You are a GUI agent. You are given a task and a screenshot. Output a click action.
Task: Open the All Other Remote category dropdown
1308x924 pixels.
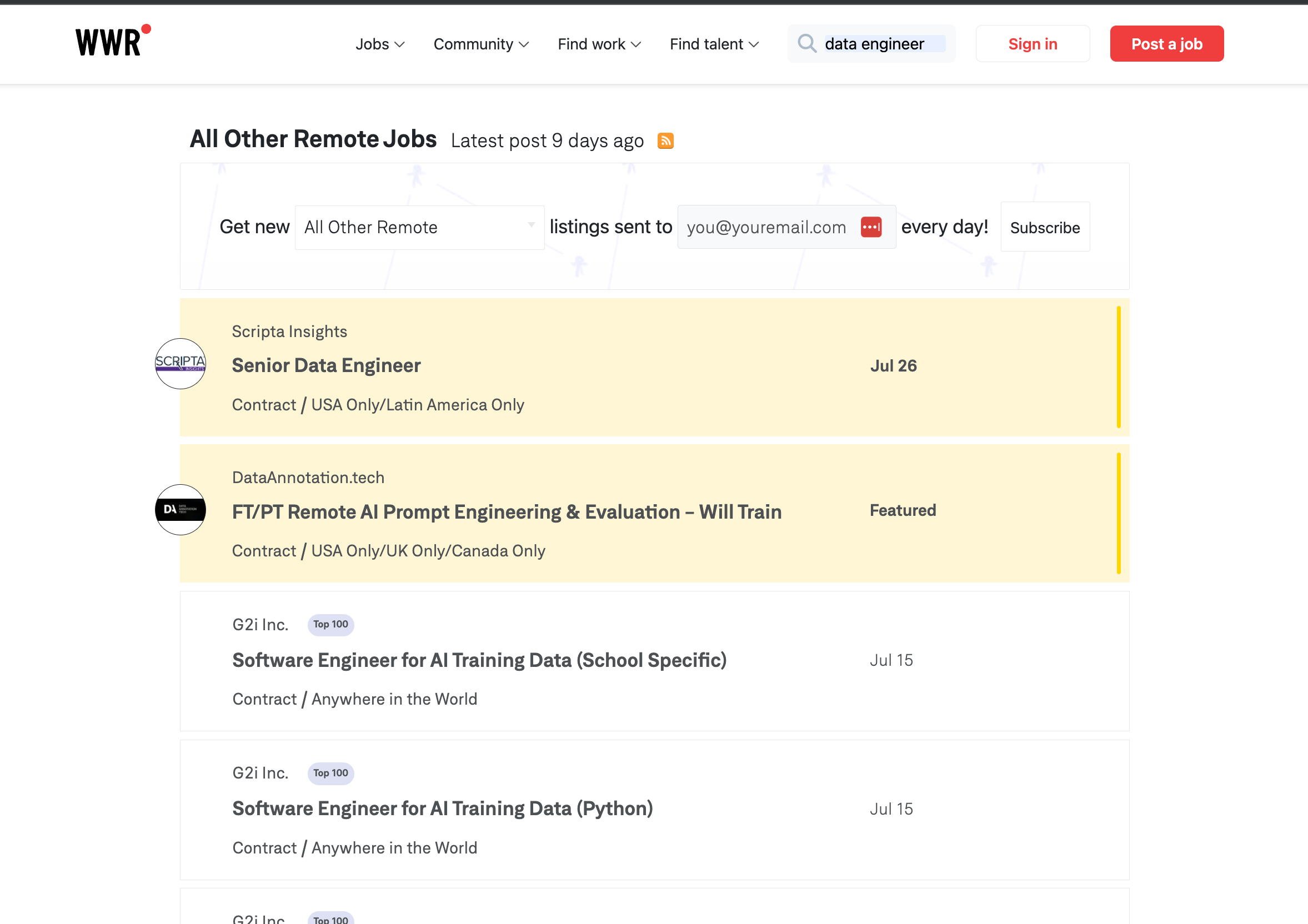(x=419, y=227)
